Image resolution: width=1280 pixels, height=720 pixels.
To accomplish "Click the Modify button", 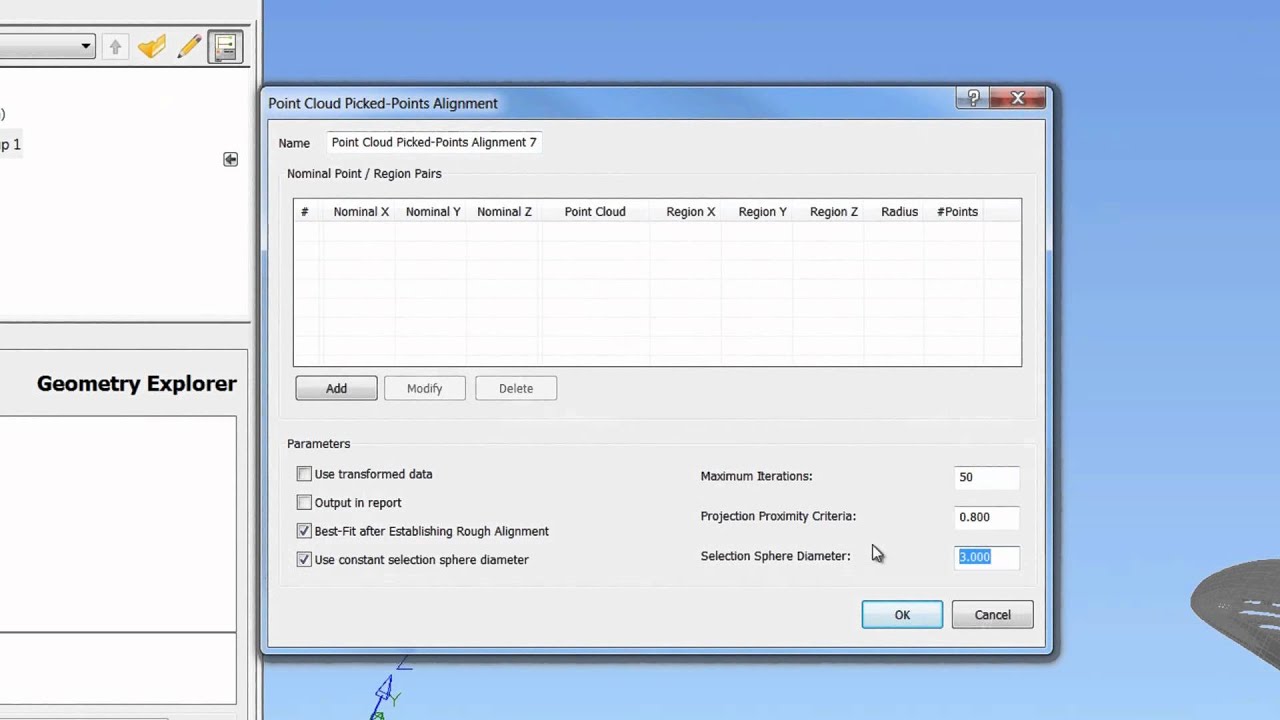I will 424,388.
